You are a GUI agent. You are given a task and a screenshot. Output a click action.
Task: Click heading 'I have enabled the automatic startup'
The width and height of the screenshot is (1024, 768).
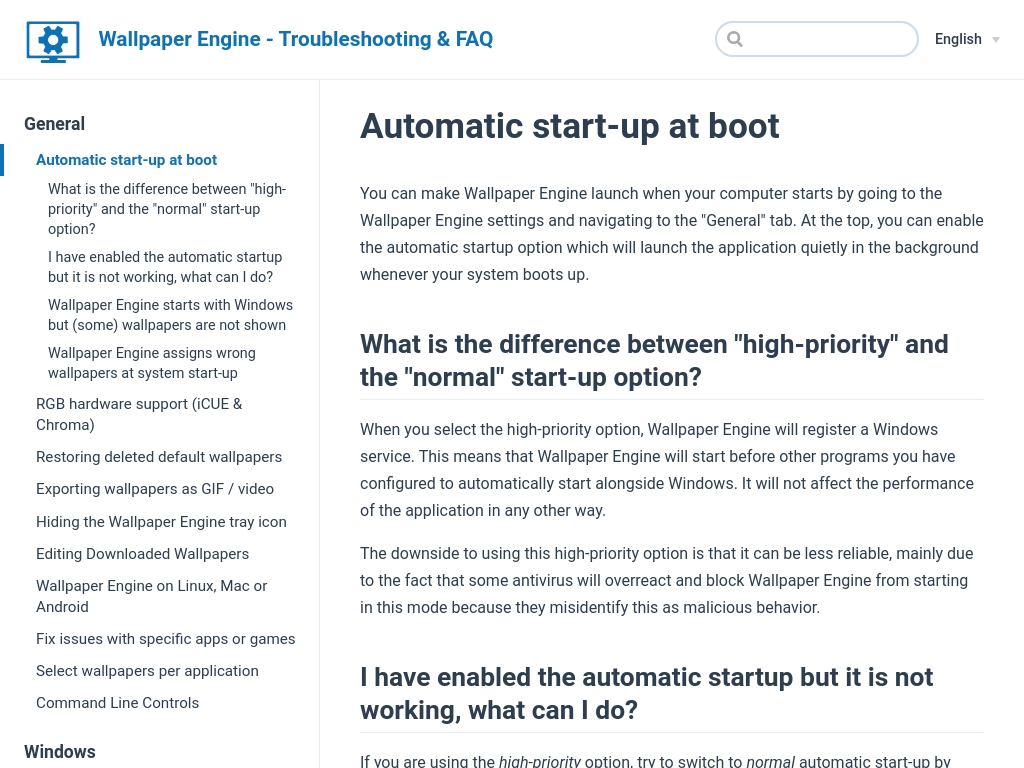646,694
